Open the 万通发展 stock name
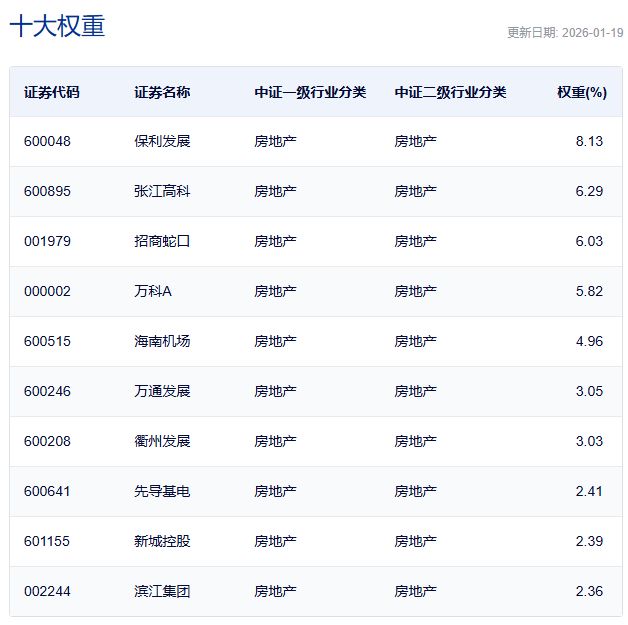Image resolution: width=628 pixels, height=625 pixels. click(x=162, y=391)
